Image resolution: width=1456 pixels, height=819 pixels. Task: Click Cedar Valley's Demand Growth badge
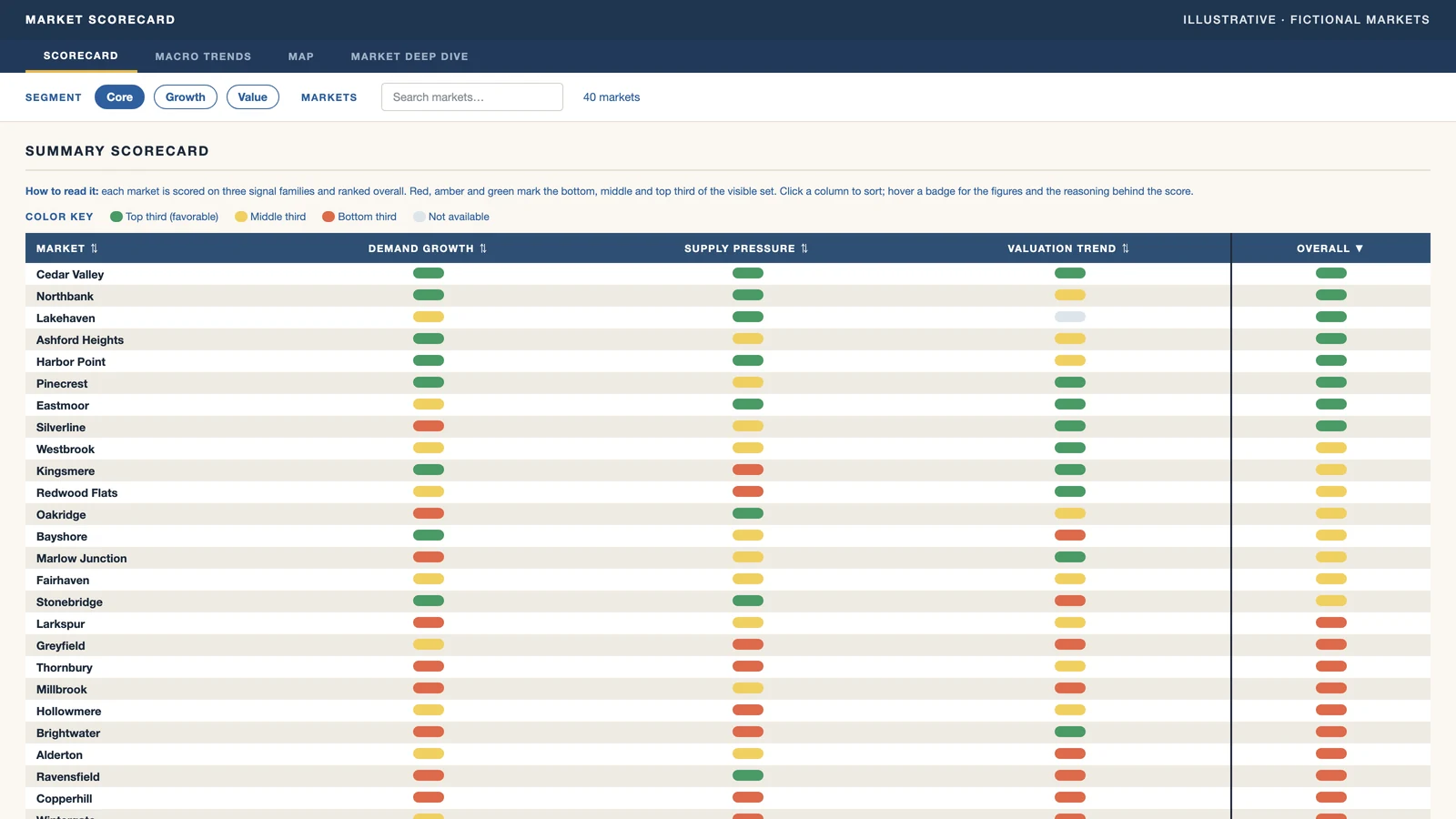pos(429,273)
